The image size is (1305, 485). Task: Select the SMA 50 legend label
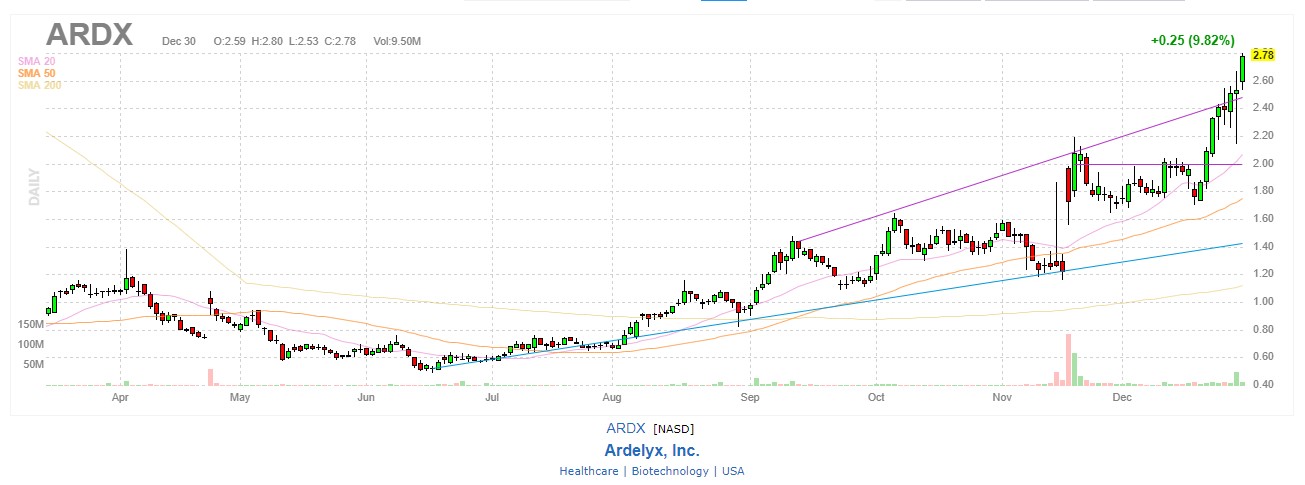point(36,74)
